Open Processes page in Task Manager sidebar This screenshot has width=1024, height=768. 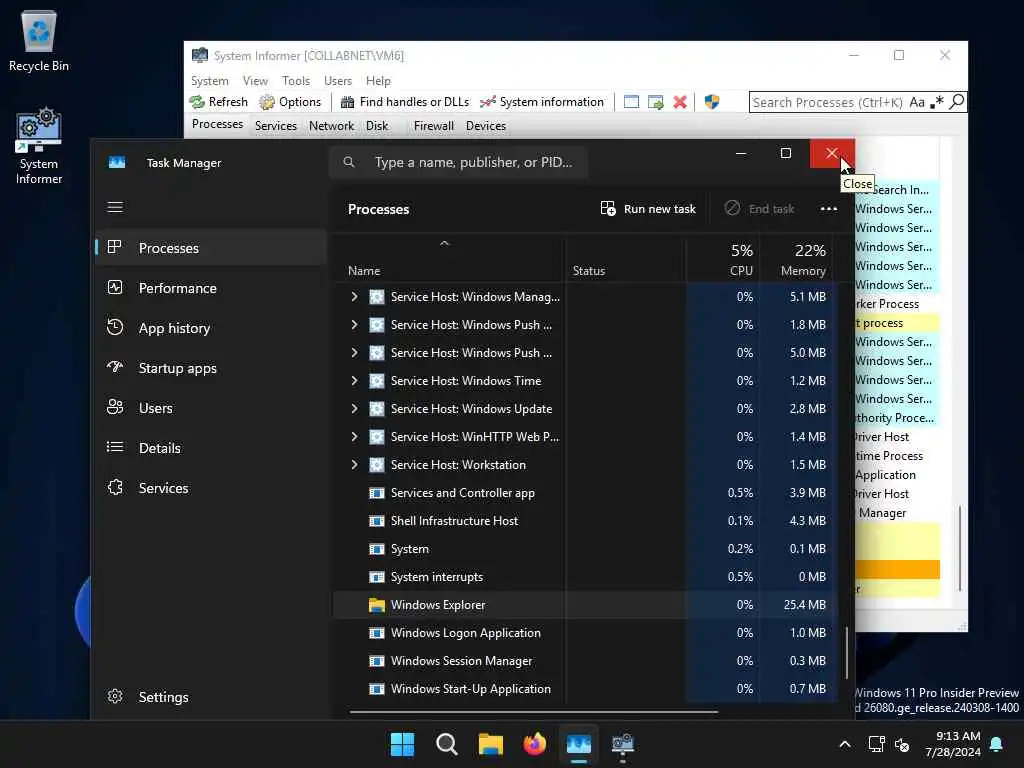[x=210, y=248]
